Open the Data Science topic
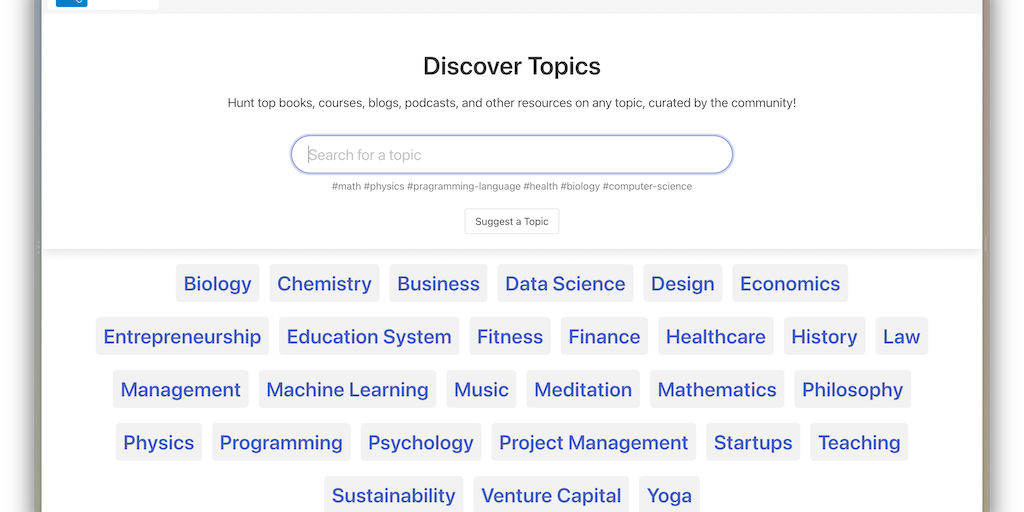The width and height of the screenshot is (1024, 512). 565,284
